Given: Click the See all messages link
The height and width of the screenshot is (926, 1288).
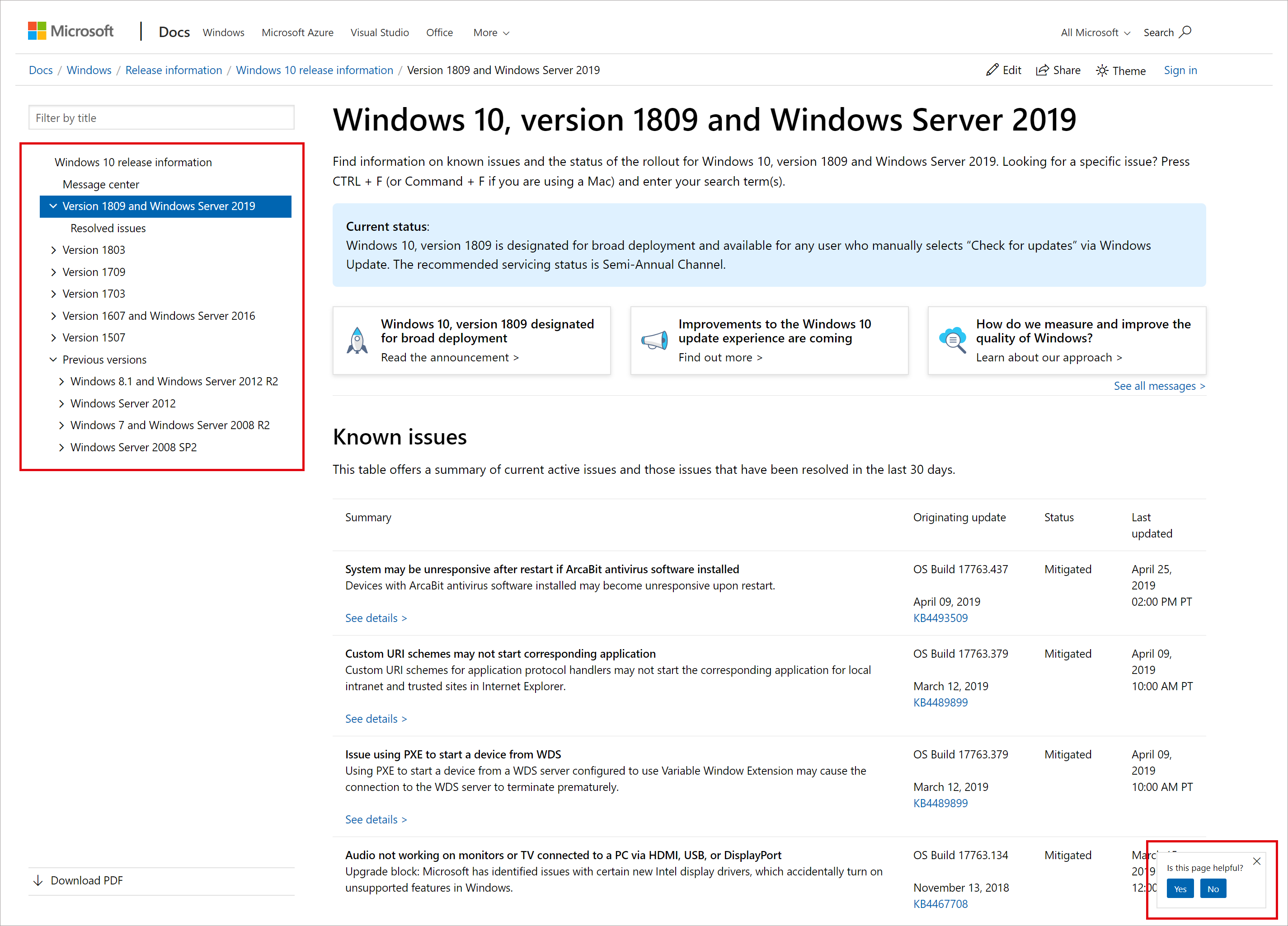Looking at the screenshot, I should tap(1158, 385).
